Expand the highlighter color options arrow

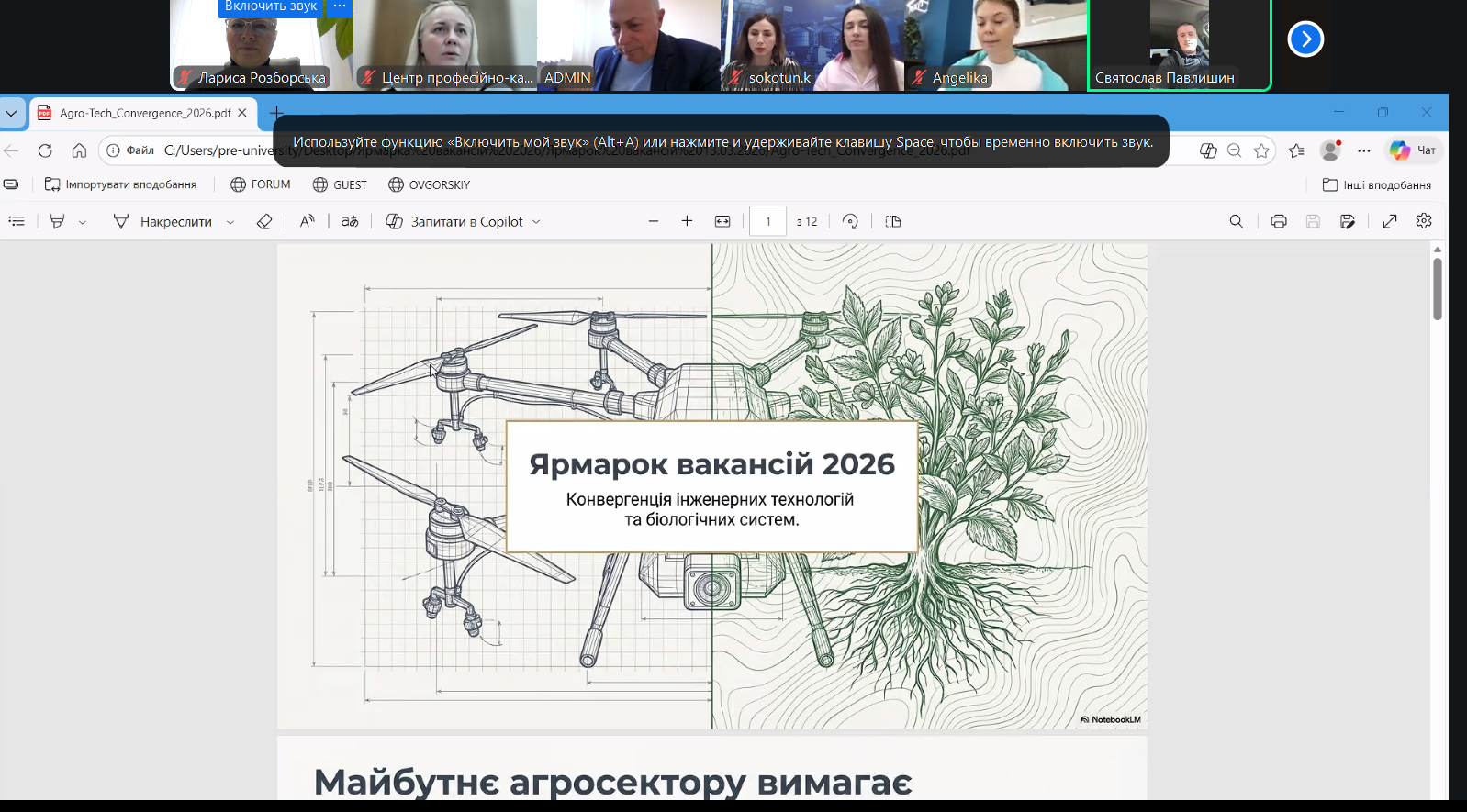[83, 222]
